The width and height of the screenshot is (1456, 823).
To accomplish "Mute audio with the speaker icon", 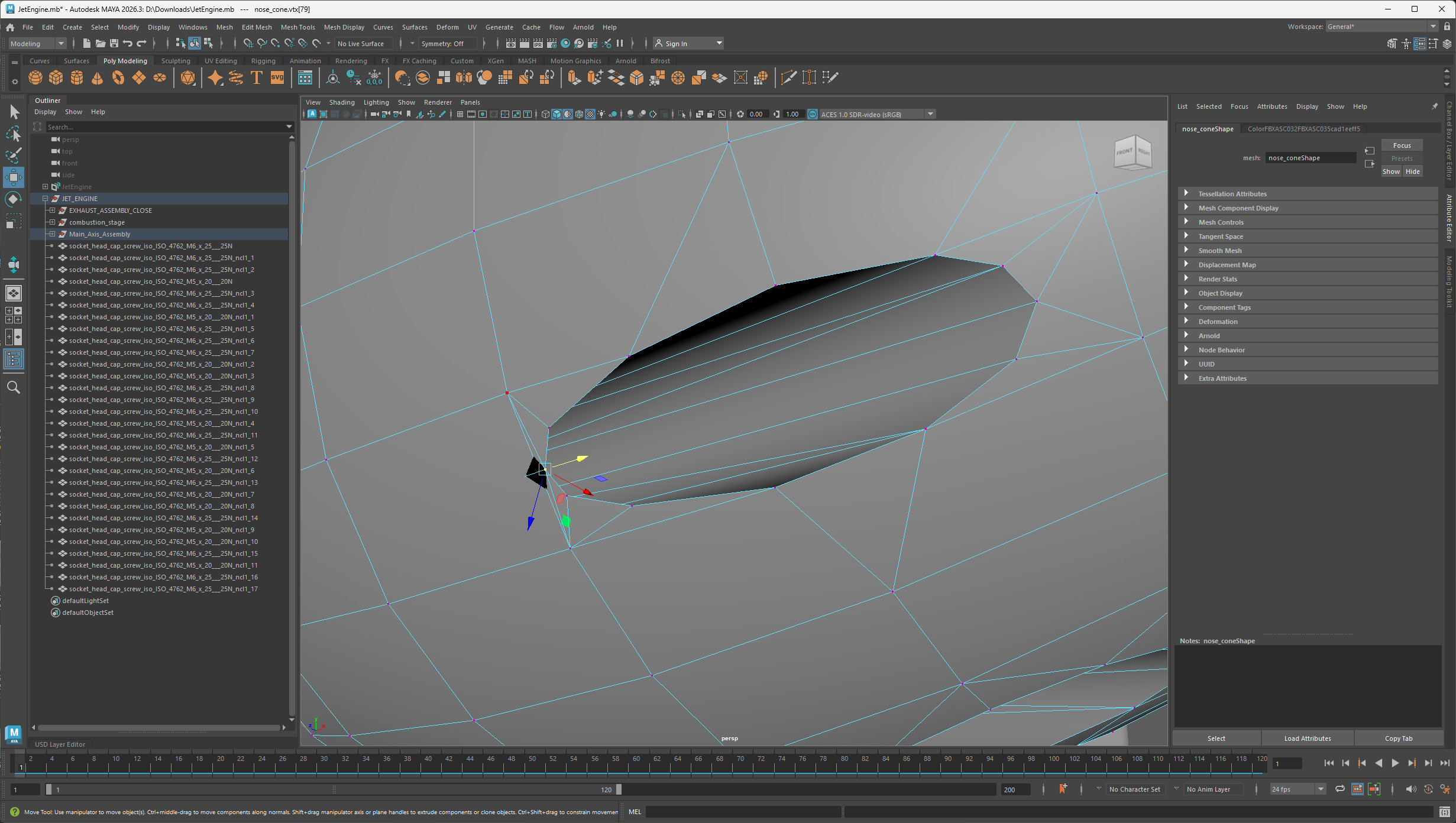I will [1411, 789].
